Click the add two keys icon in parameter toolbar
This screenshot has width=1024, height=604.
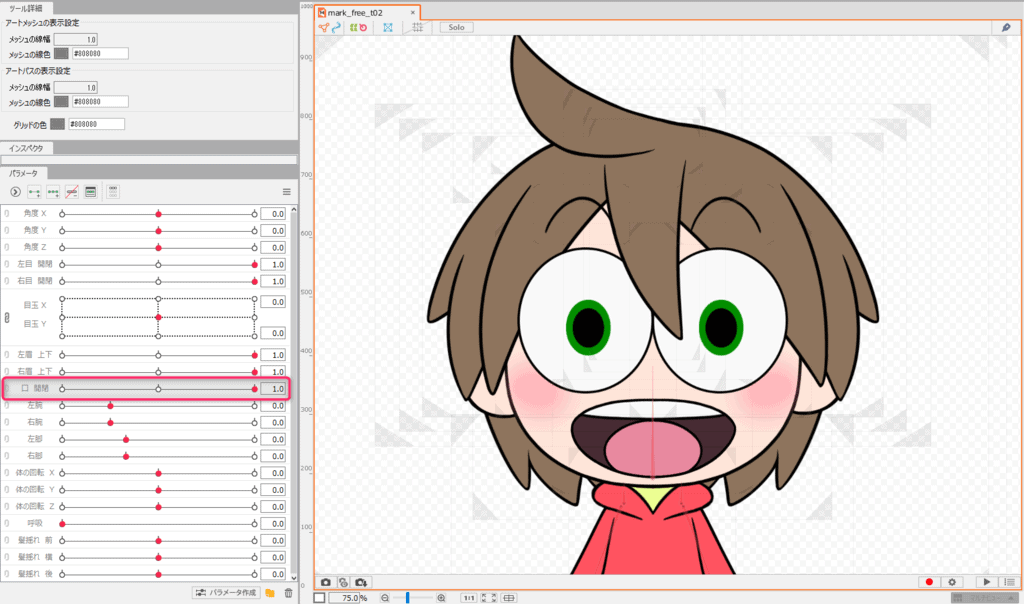[x=34, y=191]
